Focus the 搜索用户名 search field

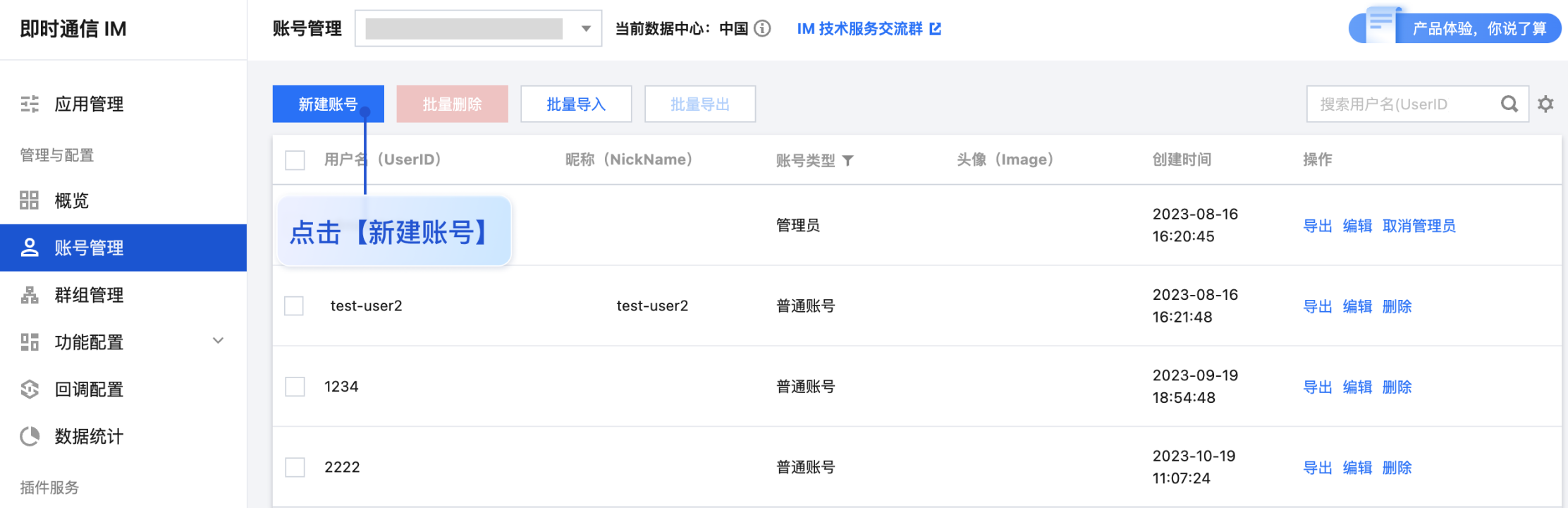(x=1403, y=104)
